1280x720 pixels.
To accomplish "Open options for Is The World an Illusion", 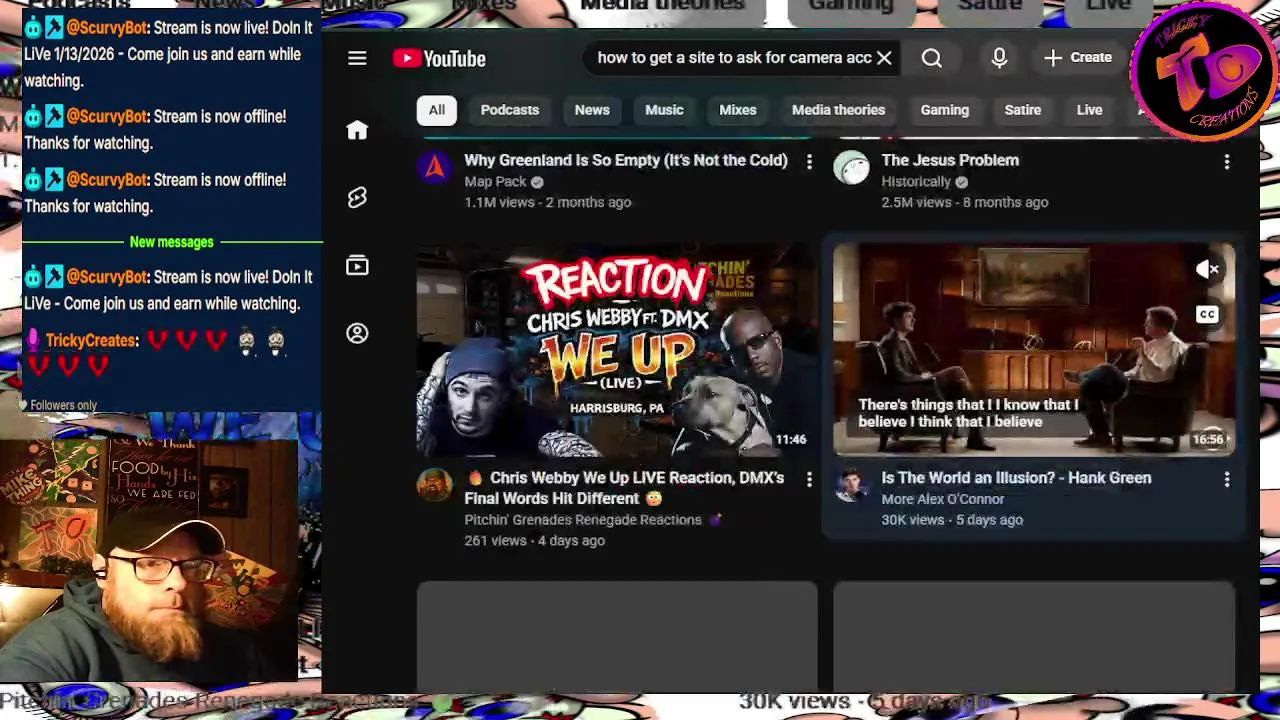I will point(1227,479).
